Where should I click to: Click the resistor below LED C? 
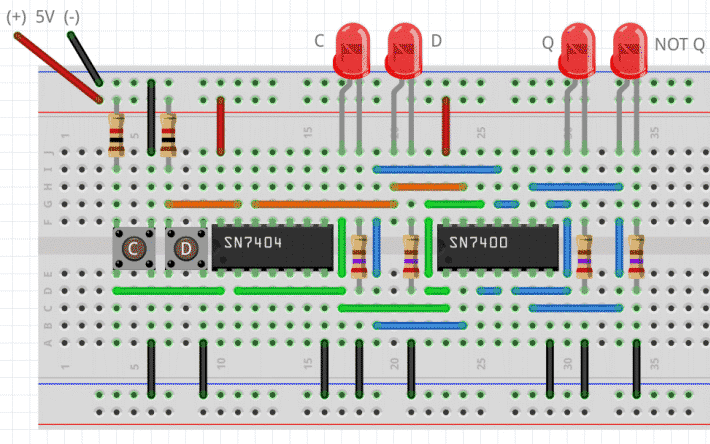359,256
